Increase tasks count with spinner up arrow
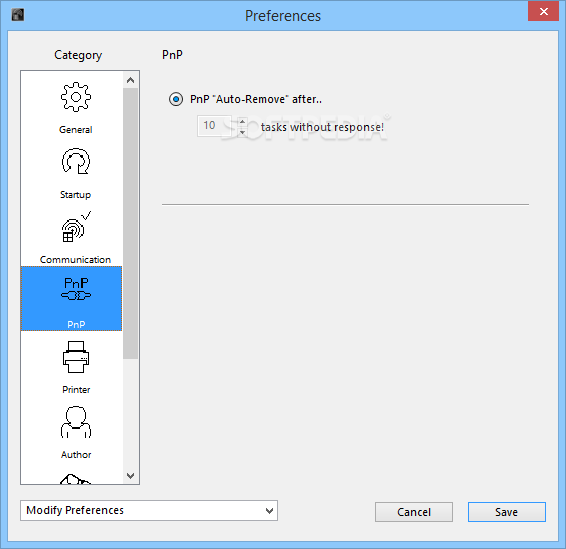This screenshot has height=549, width=566. [242, 121]
